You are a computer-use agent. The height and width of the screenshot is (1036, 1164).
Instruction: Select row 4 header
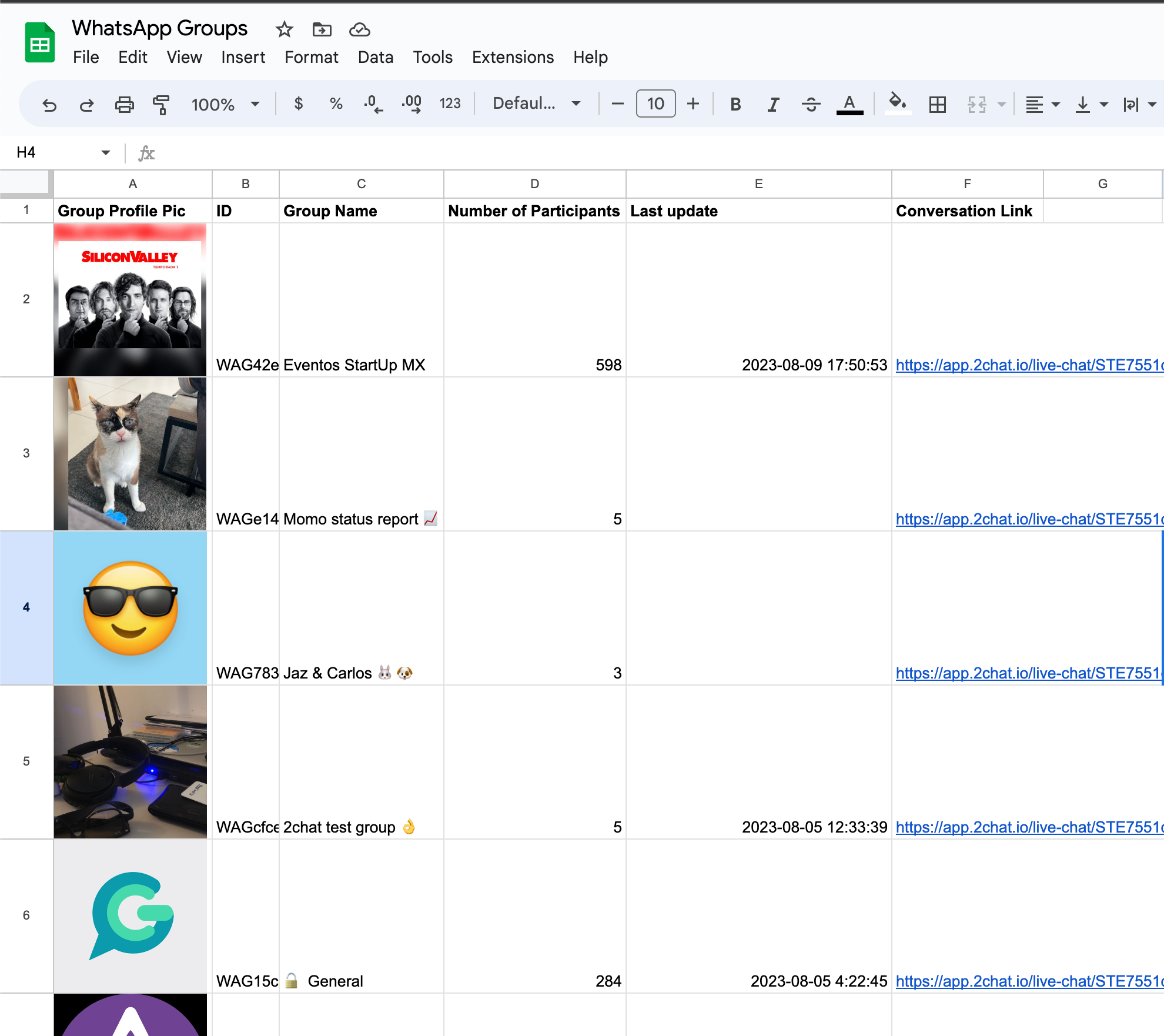pyautogui.click(x=26, y=608)
